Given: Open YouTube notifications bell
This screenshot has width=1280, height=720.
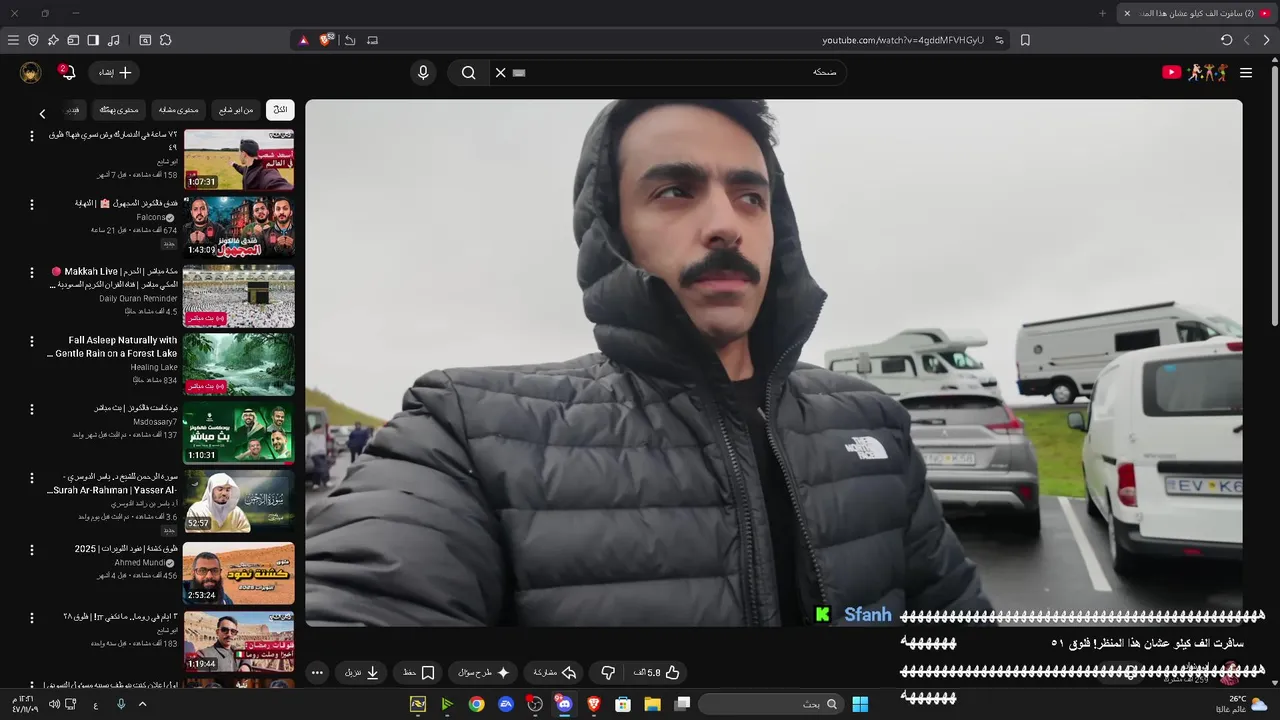Looking at the screenshot, I should [66, 72].
